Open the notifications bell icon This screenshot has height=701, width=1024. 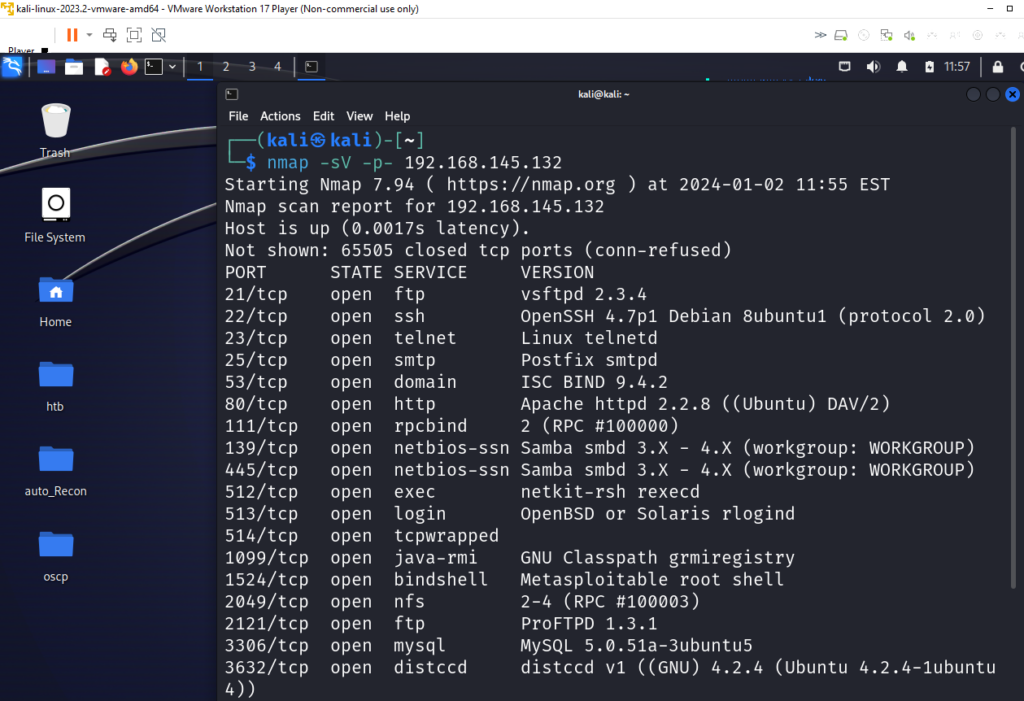pos(902,67)
